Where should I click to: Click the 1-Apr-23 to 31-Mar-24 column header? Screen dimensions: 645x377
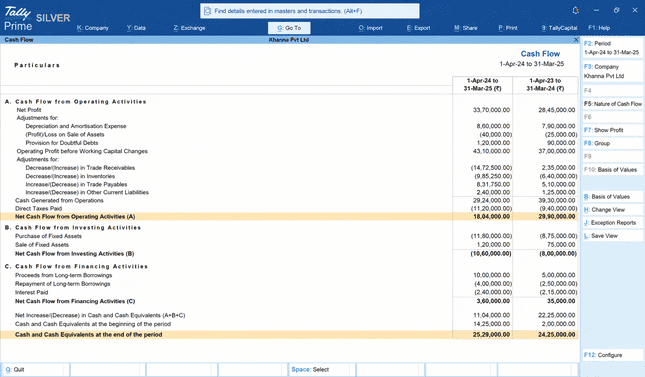point(545,85)
